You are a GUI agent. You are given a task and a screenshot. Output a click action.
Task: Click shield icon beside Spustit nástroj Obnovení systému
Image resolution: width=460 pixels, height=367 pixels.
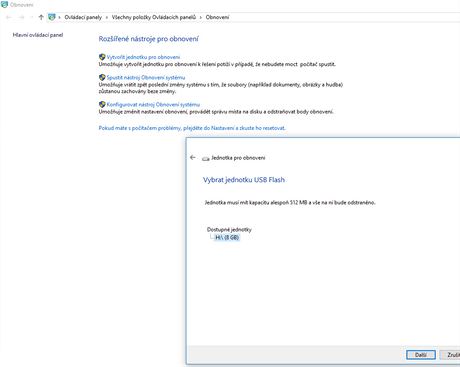(102, 77)
